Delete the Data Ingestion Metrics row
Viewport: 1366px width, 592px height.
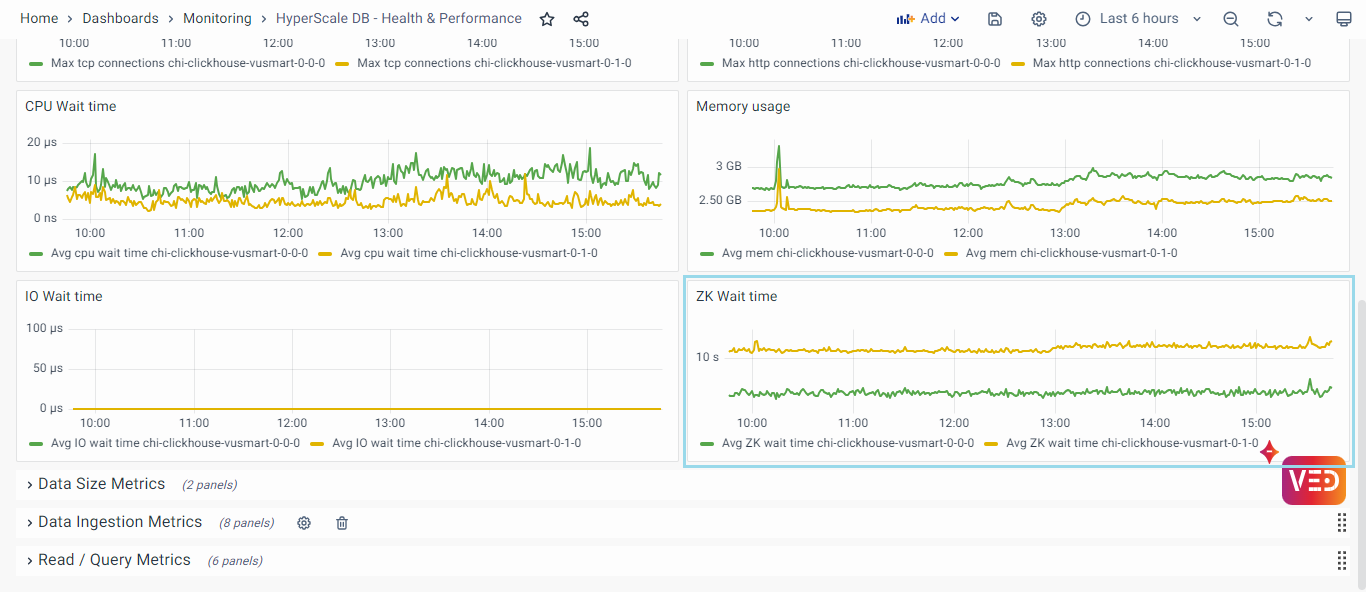click(x=342, y=523)
